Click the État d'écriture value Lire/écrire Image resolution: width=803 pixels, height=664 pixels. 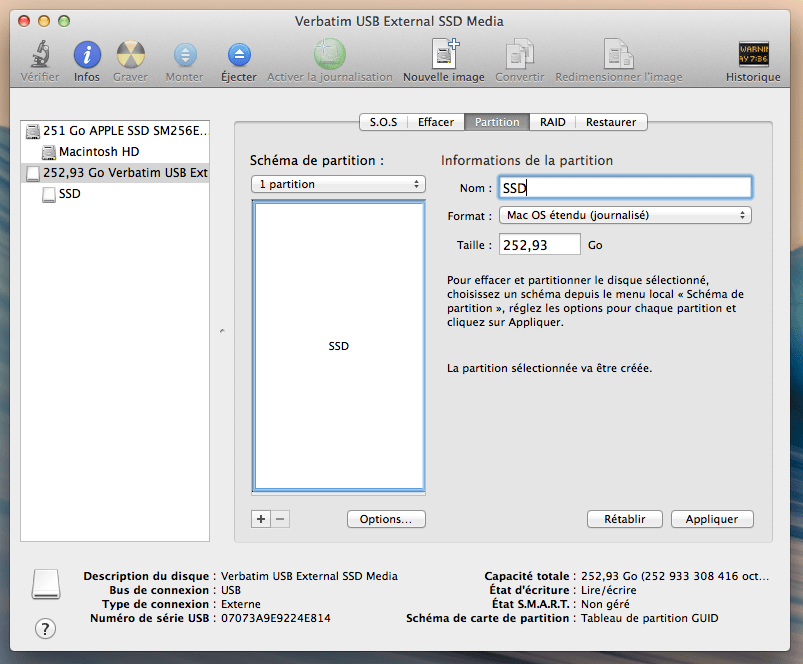pyautogui.click(x=608, y=590)
